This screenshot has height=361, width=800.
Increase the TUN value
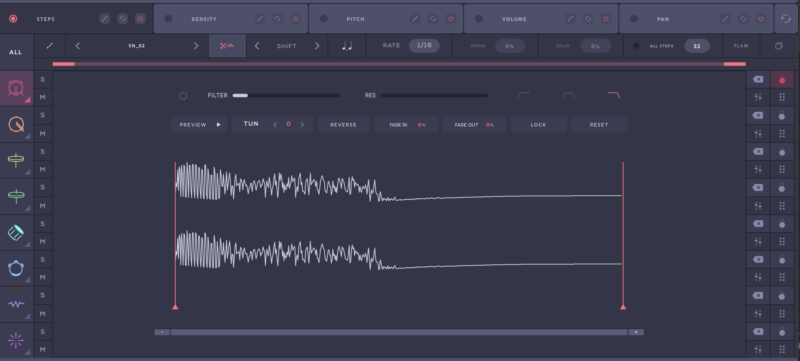click(303, 124)
